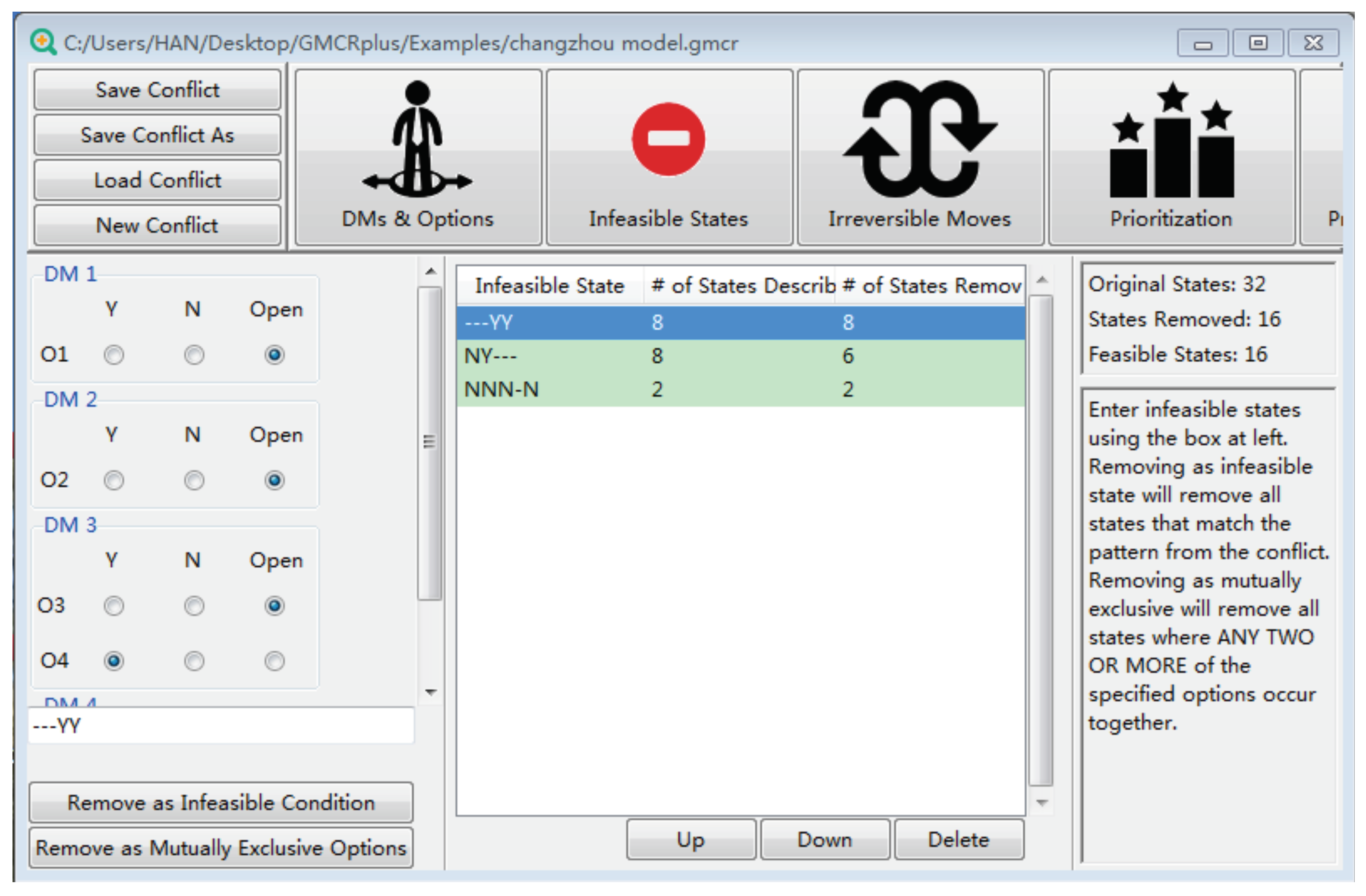Viewport: 1366px width, 896px height.
Task: Click the ---YY pattern text field
Action: tap(221, 726)
